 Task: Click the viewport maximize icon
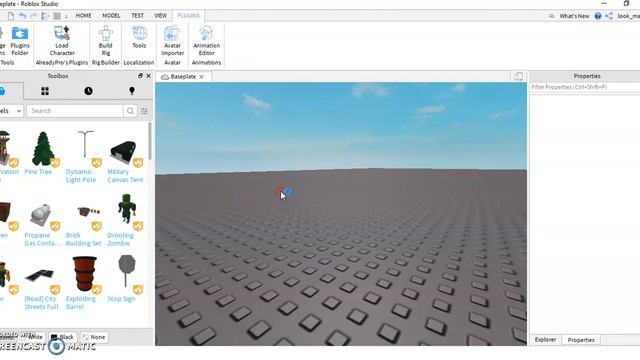coord(518,76)
